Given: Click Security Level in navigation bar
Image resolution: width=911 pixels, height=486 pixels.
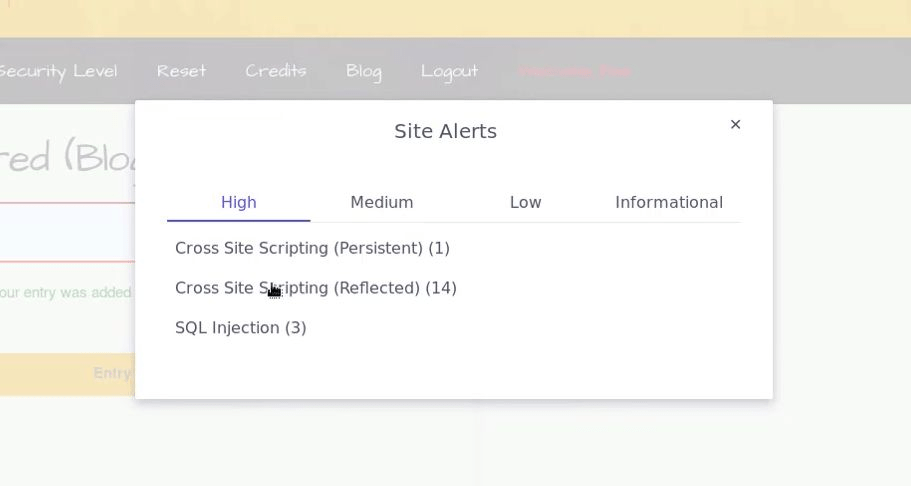Looking at the screenshot, I should (x=58, y=71).
